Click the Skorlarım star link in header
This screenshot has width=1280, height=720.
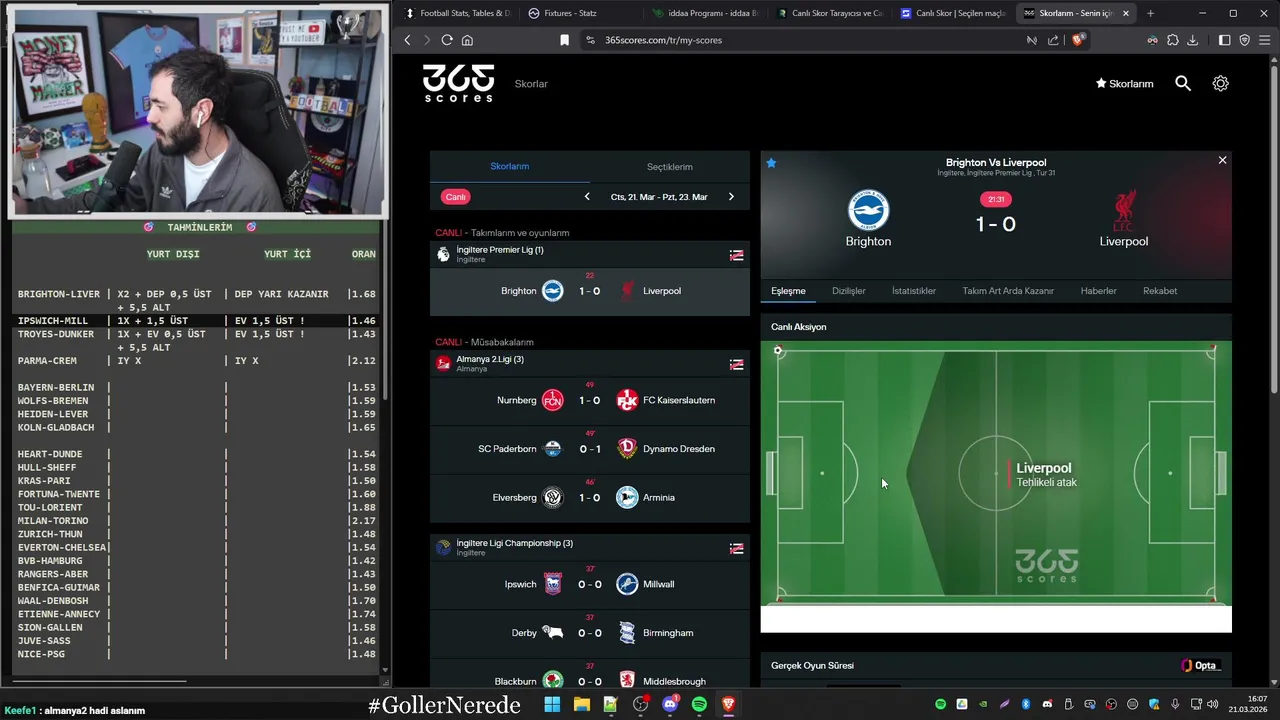(1125, 84)
